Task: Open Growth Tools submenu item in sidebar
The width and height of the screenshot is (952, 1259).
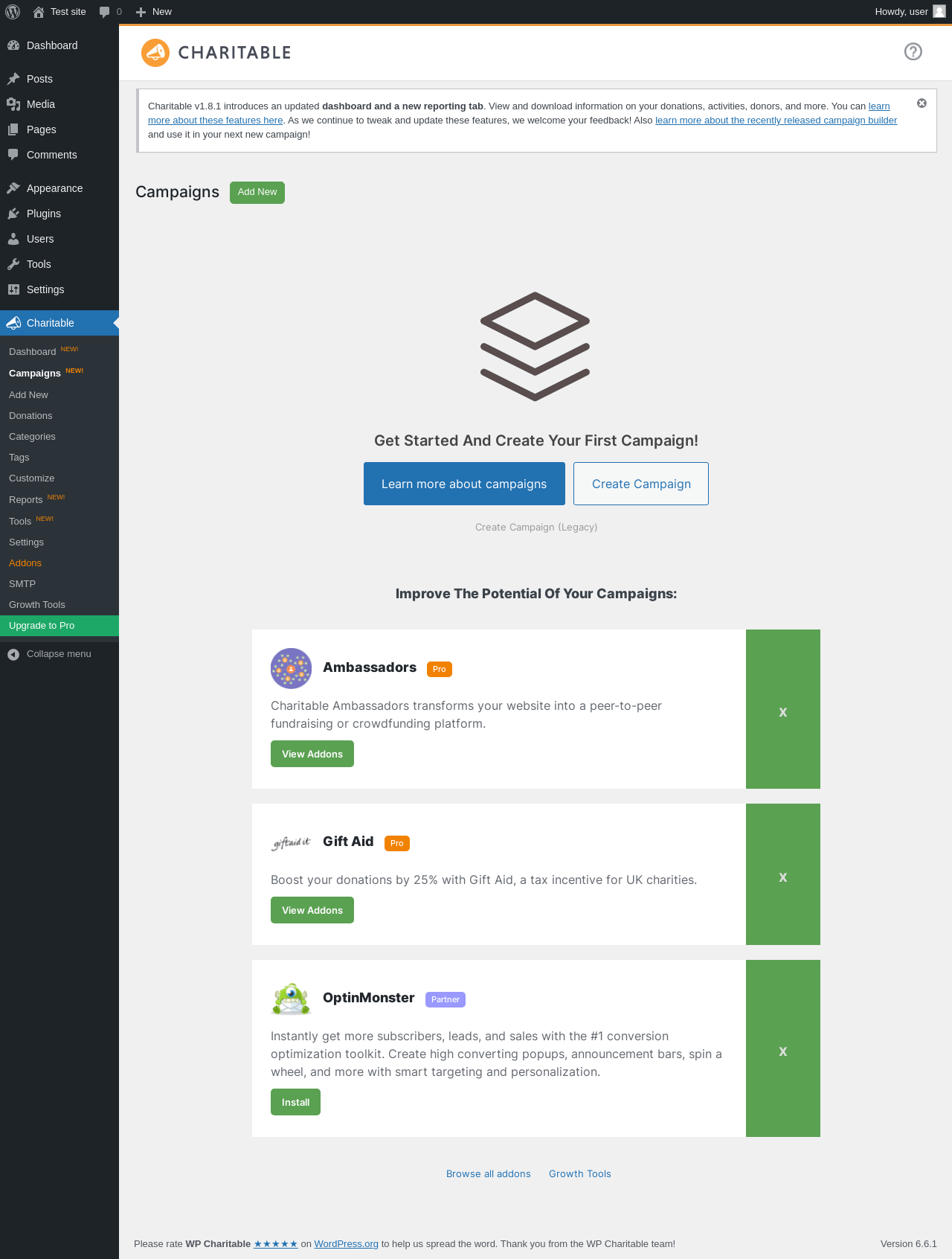Action: click(x=59, y=604)
